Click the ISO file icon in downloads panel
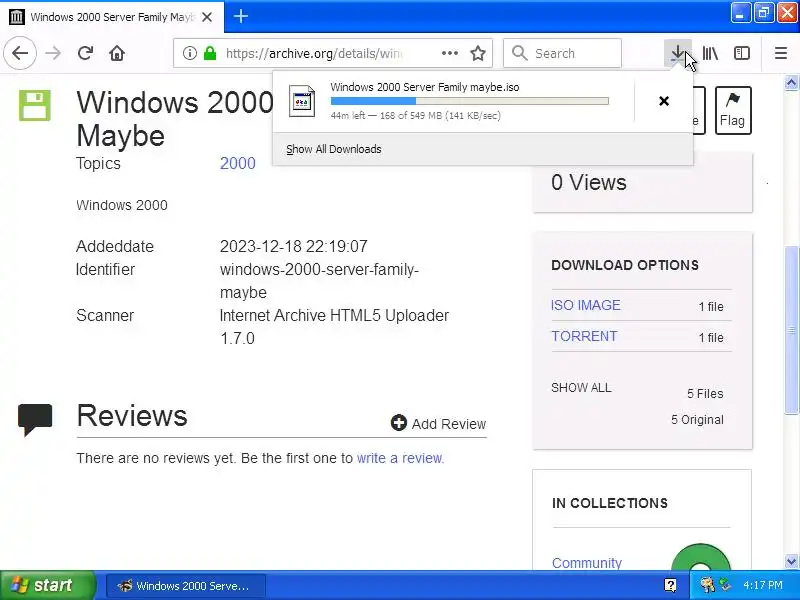Viewport: 800px width, 600px height. (302, 102)
